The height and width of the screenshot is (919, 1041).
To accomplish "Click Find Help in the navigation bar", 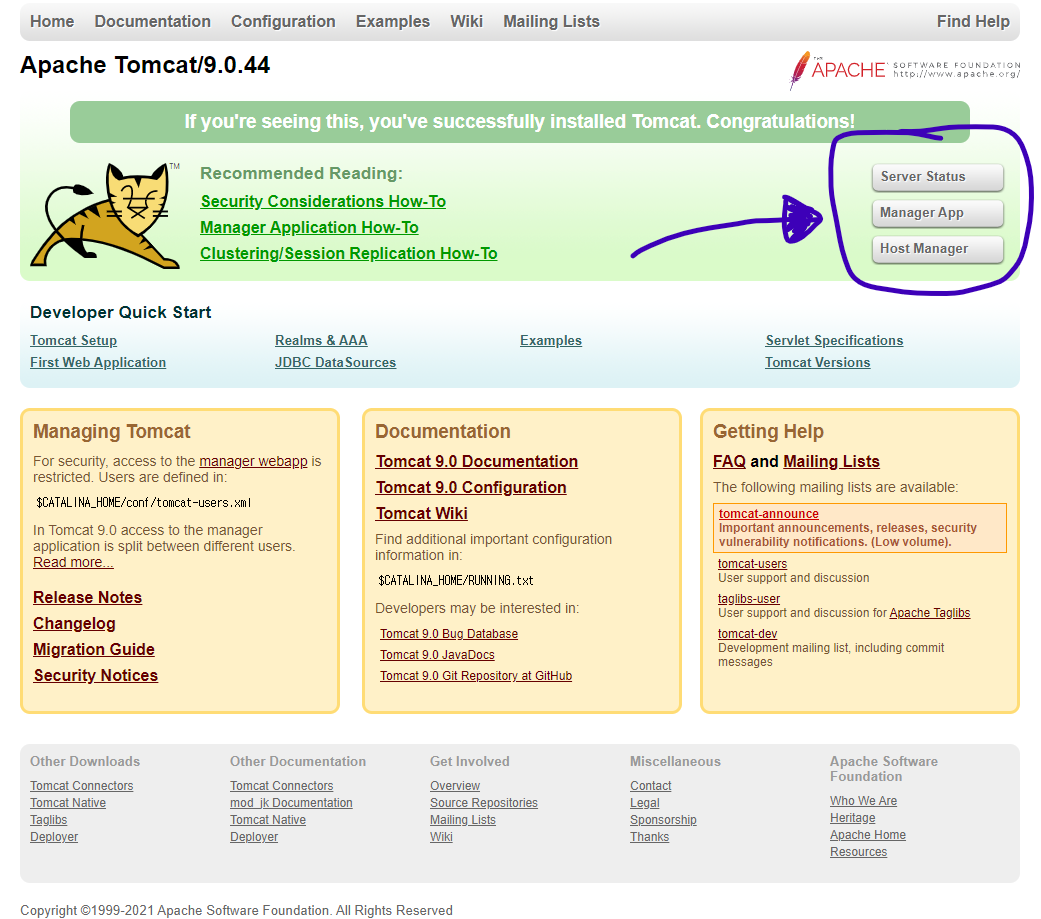I will (x=973, y=21).
